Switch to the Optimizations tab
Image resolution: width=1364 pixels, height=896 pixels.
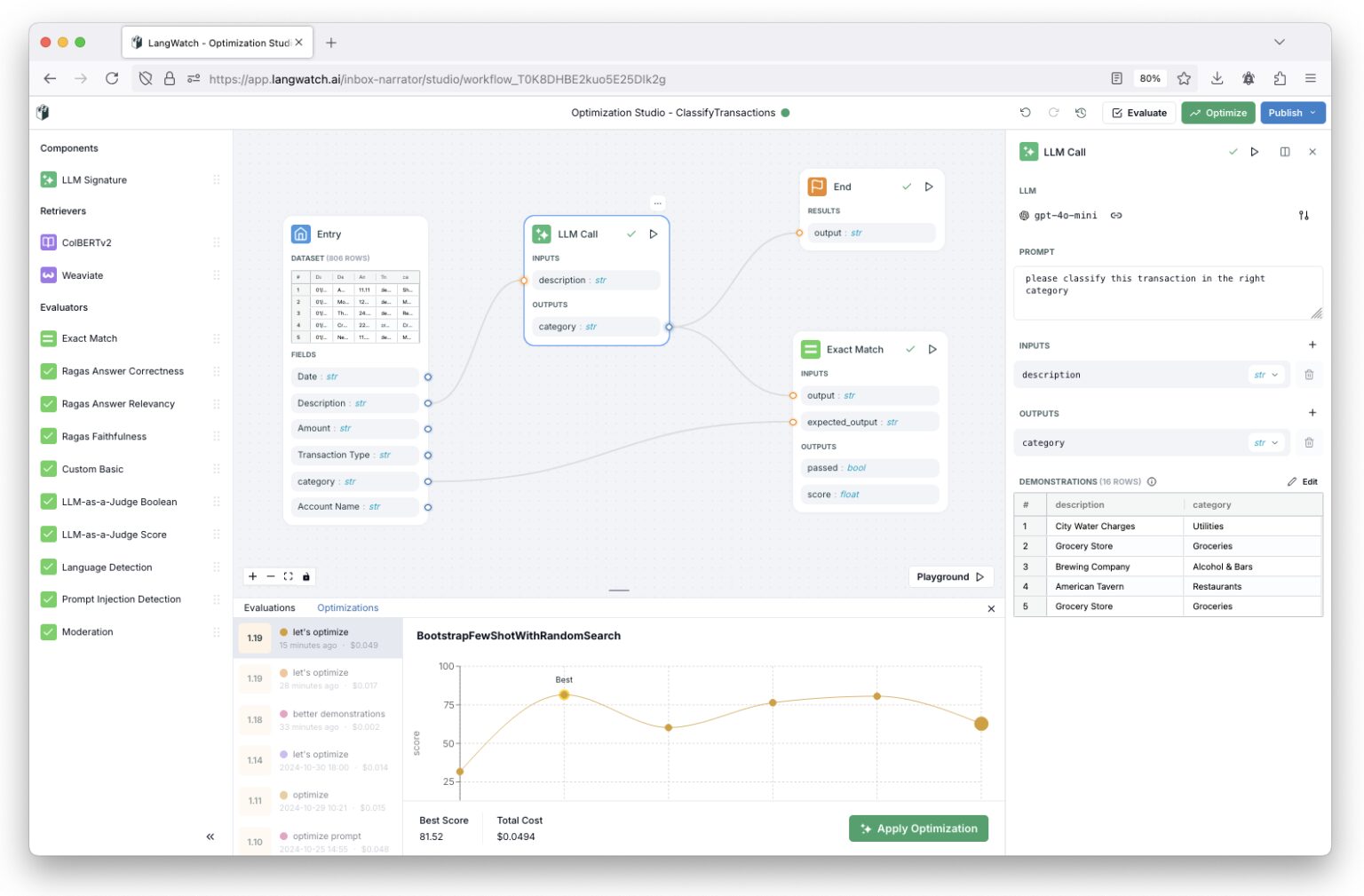point(347,607)
